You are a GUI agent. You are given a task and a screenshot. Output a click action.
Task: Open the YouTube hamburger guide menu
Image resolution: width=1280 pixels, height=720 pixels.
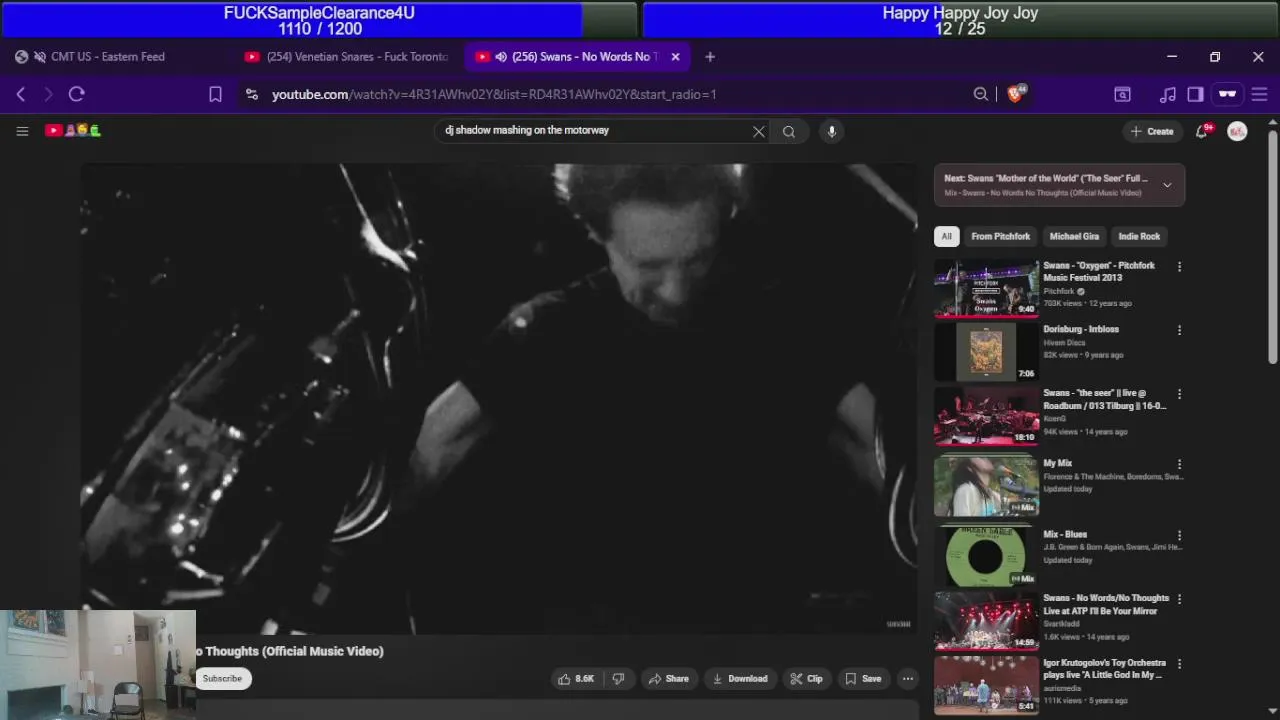(22, 131)
